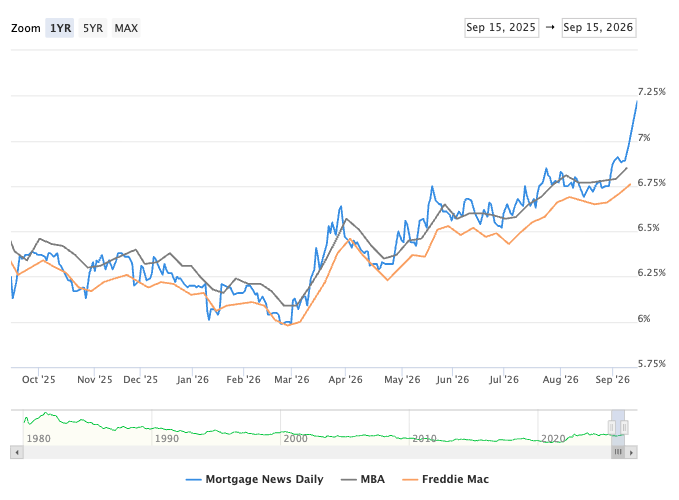Screen dimensions: 679x500
Task: Click the 6.75% y-axis label
Action: 651,183
